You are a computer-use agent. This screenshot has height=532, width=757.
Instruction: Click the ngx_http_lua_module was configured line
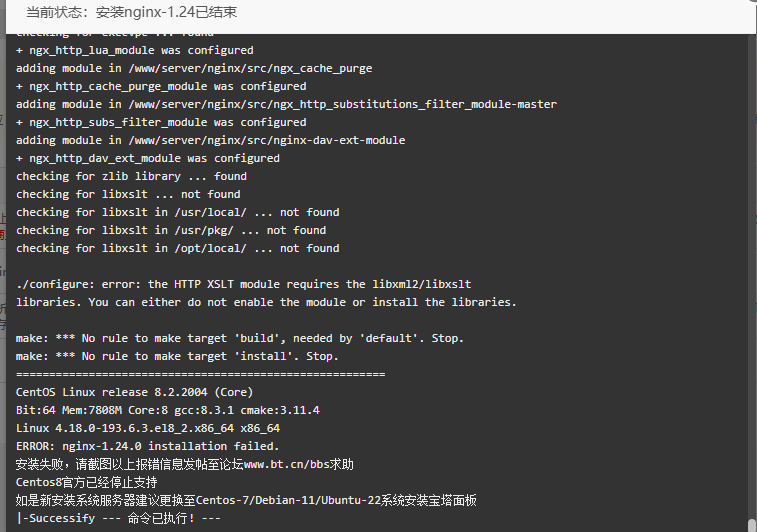[134, 50]
